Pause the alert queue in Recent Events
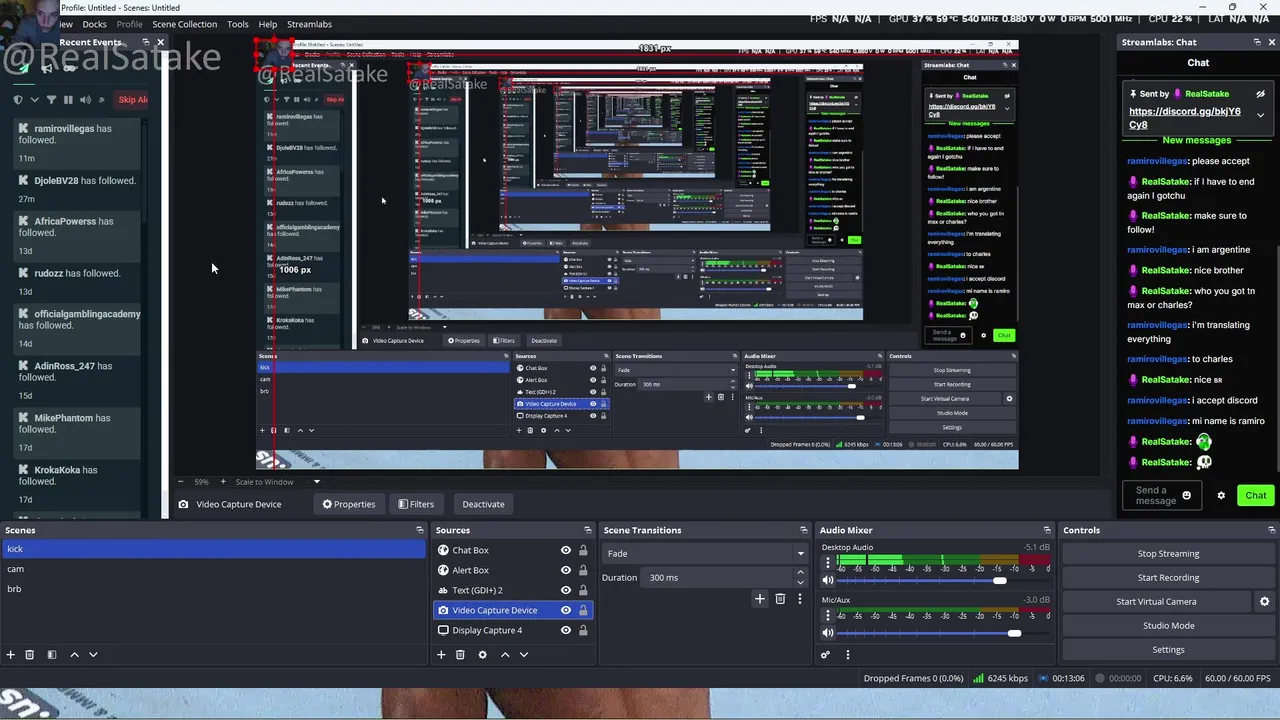This screenshot has height=720, width=1280. coord(68,99)
